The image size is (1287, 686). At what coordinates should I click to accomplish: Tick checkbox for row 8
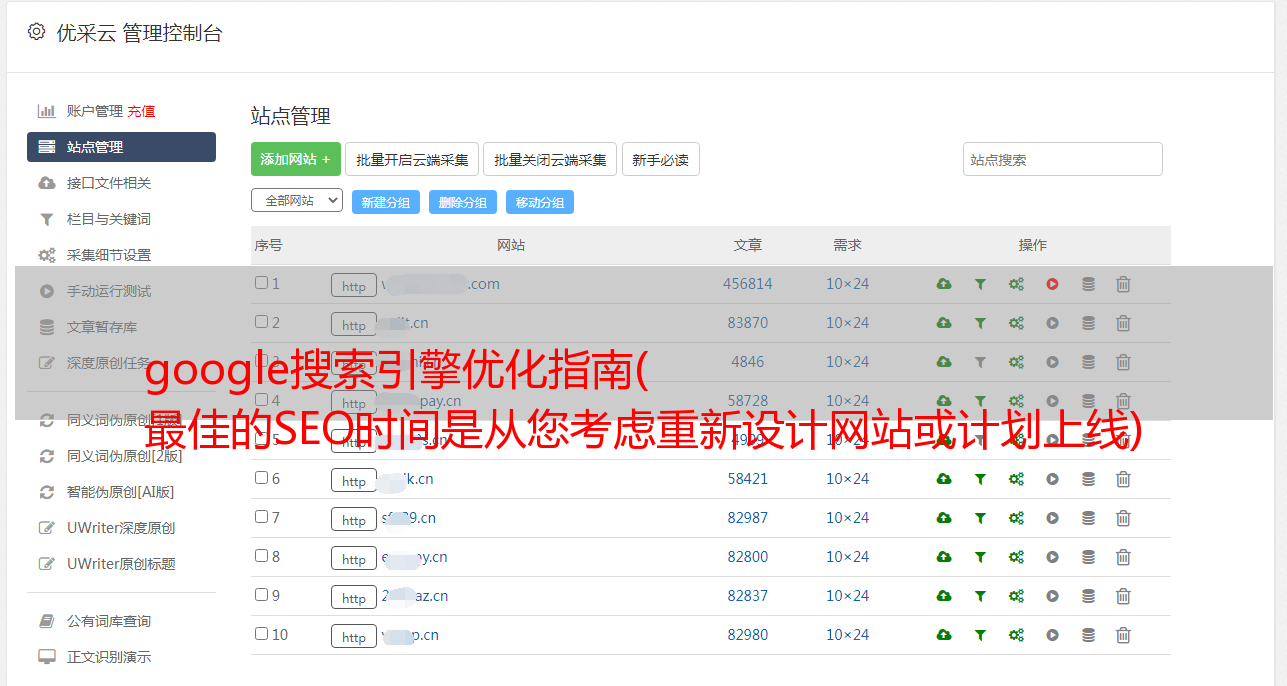(261, 556)
